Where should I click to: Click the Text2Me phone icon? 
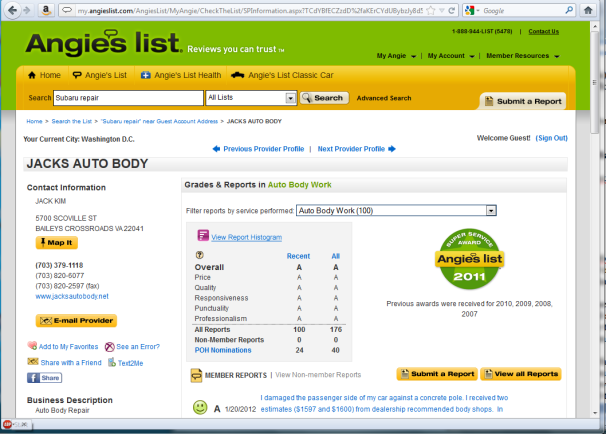(112, 362)
